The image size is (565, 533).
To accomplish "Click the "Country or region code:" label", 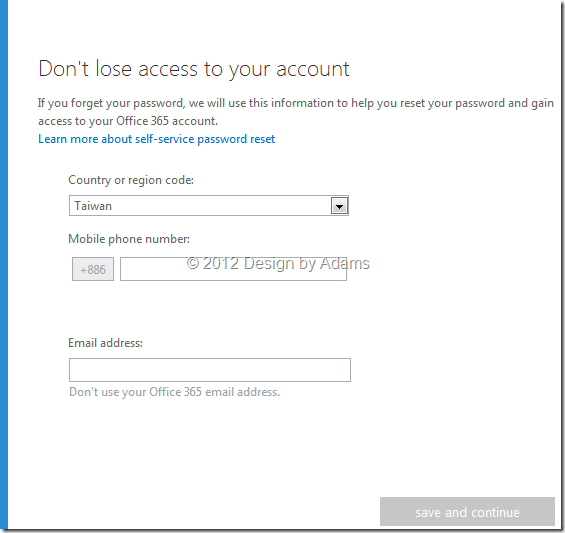I will (x=131, y=180).
